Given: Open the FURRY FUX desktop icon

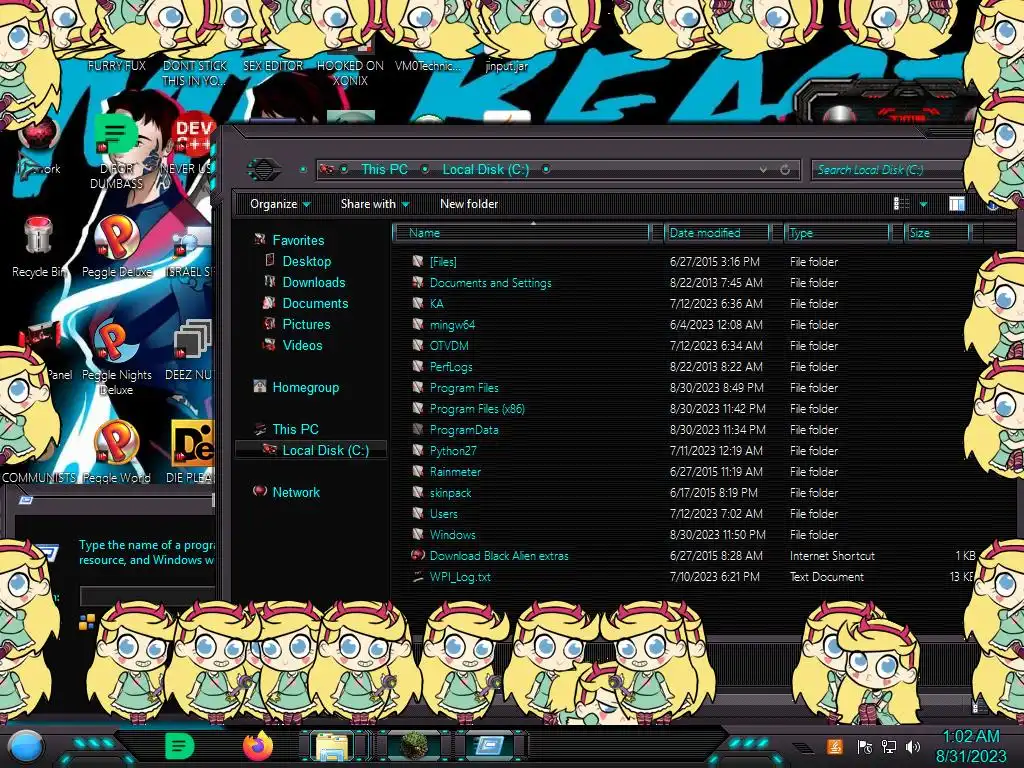Looking at the screenshot, I should pyautogui.click(x=116, y=65).
